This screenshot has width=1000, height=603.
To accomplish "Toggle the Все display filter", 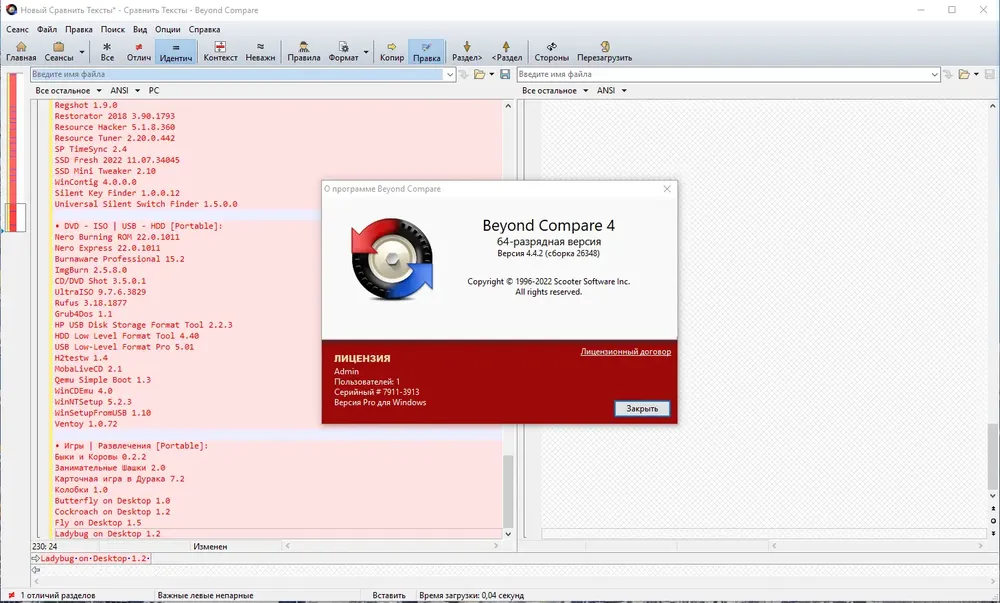I will pos(107,52).
